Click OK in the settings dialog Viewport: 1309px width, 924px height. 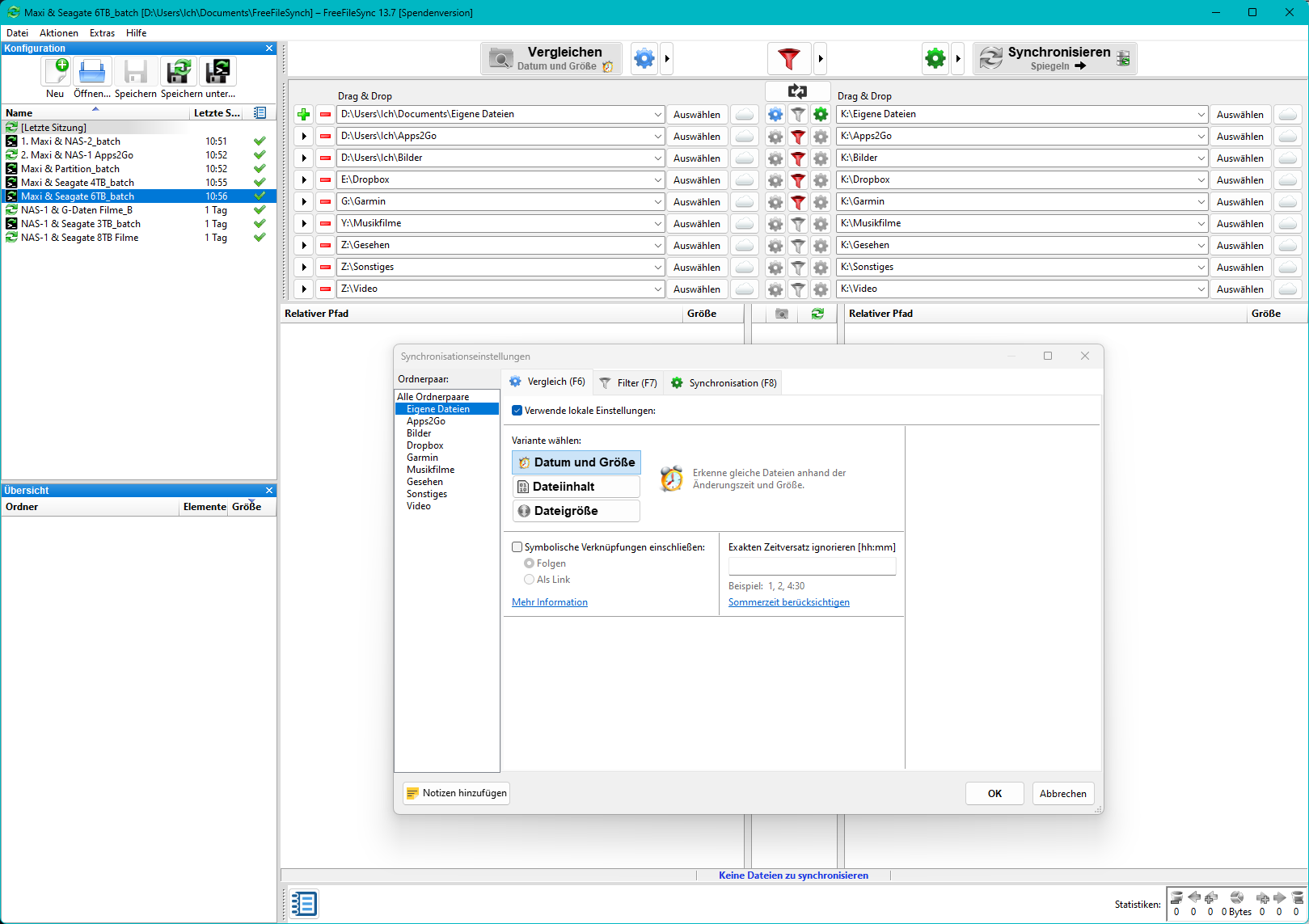[x=994, y=793]
